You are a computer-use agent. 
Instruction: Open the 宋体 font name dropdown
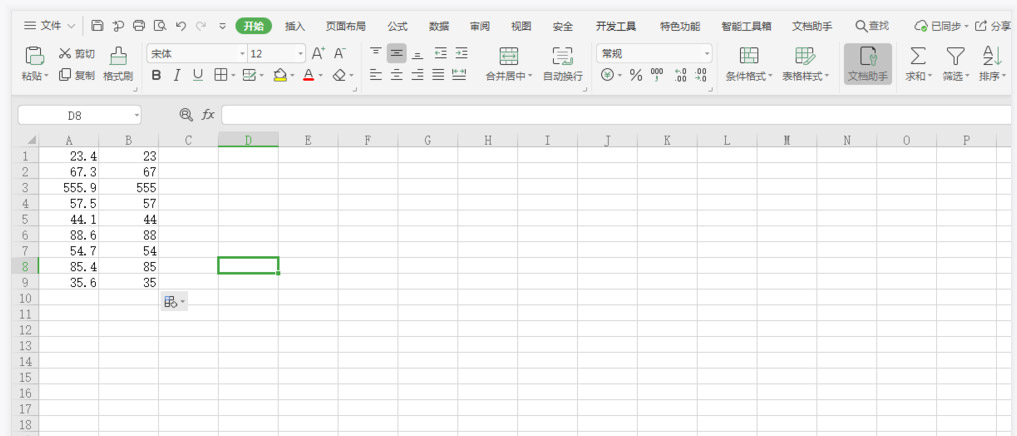[x=197, y=53]
